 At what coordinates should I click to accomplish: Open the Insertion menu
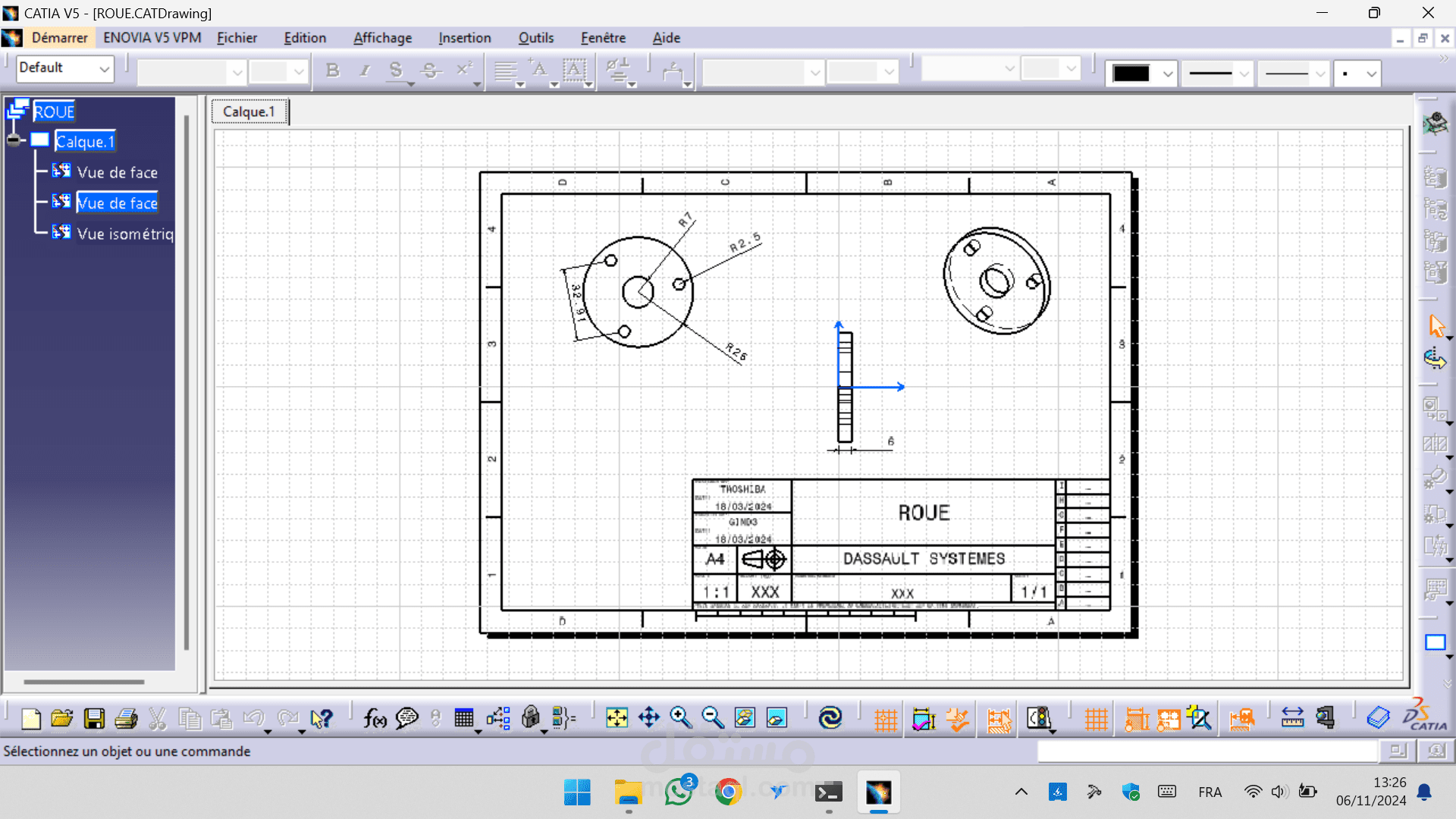click(x=464, y=38)
